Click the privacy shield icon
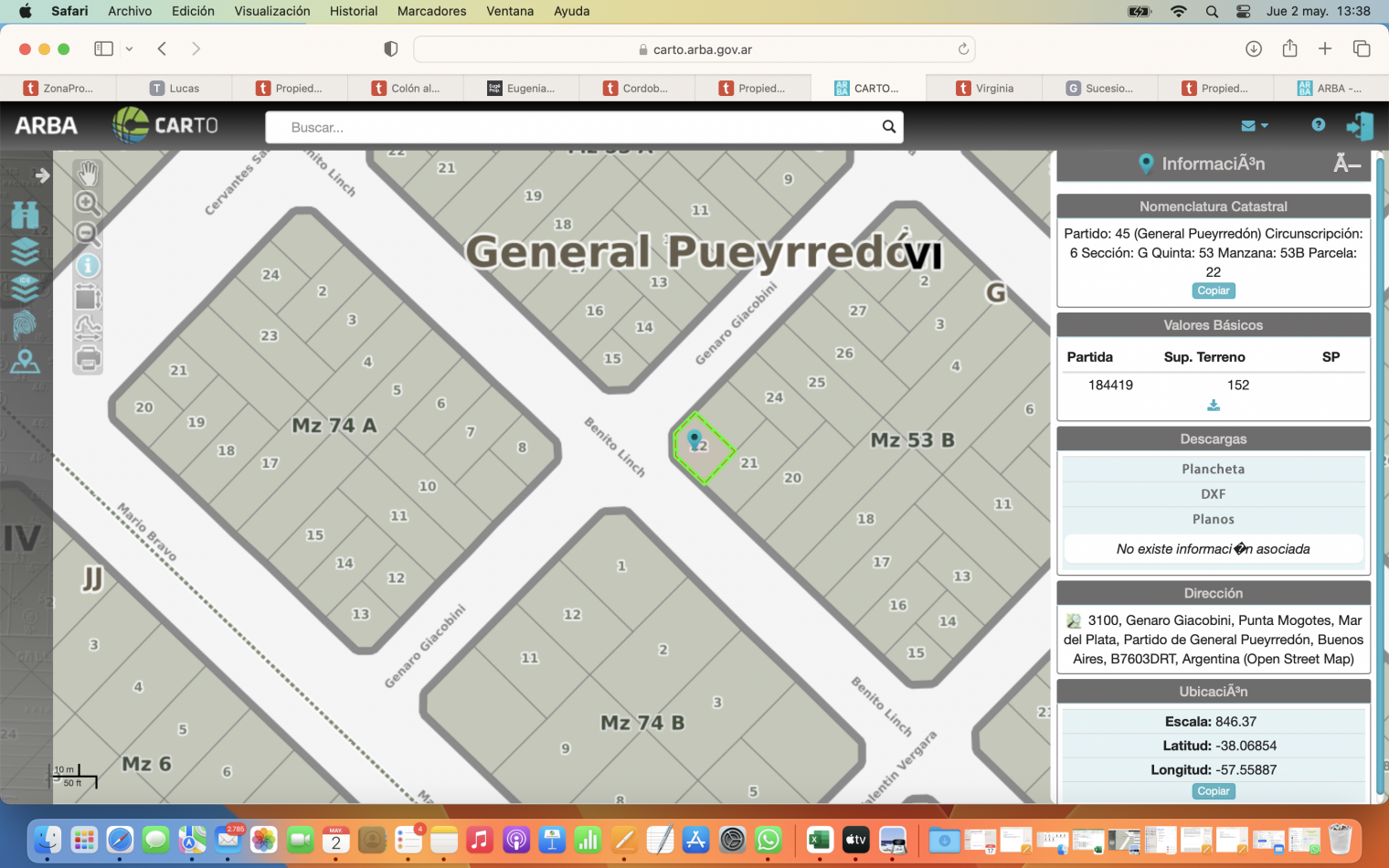This screenshot has width=1389, height=868. tap(390, 48)
